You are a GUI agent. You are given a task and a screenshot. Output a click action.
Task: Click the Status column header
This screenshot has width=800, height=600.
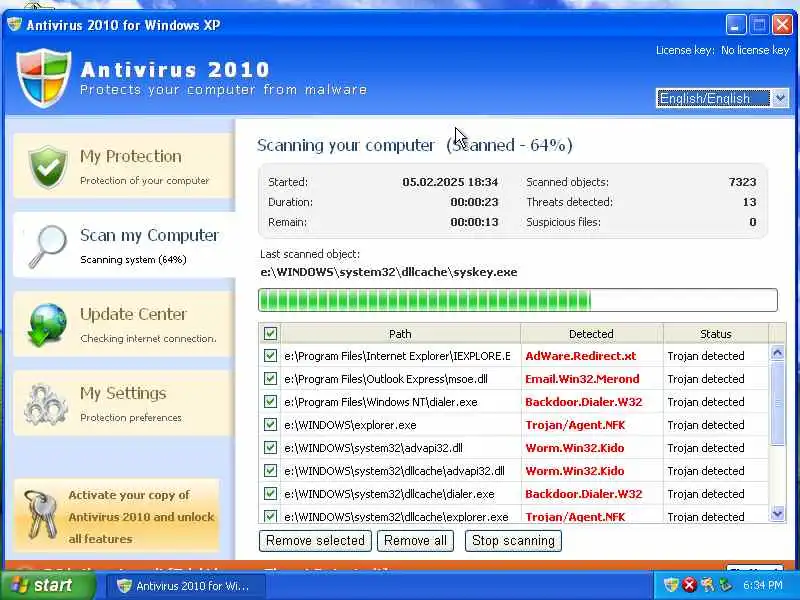click(715, 334)
